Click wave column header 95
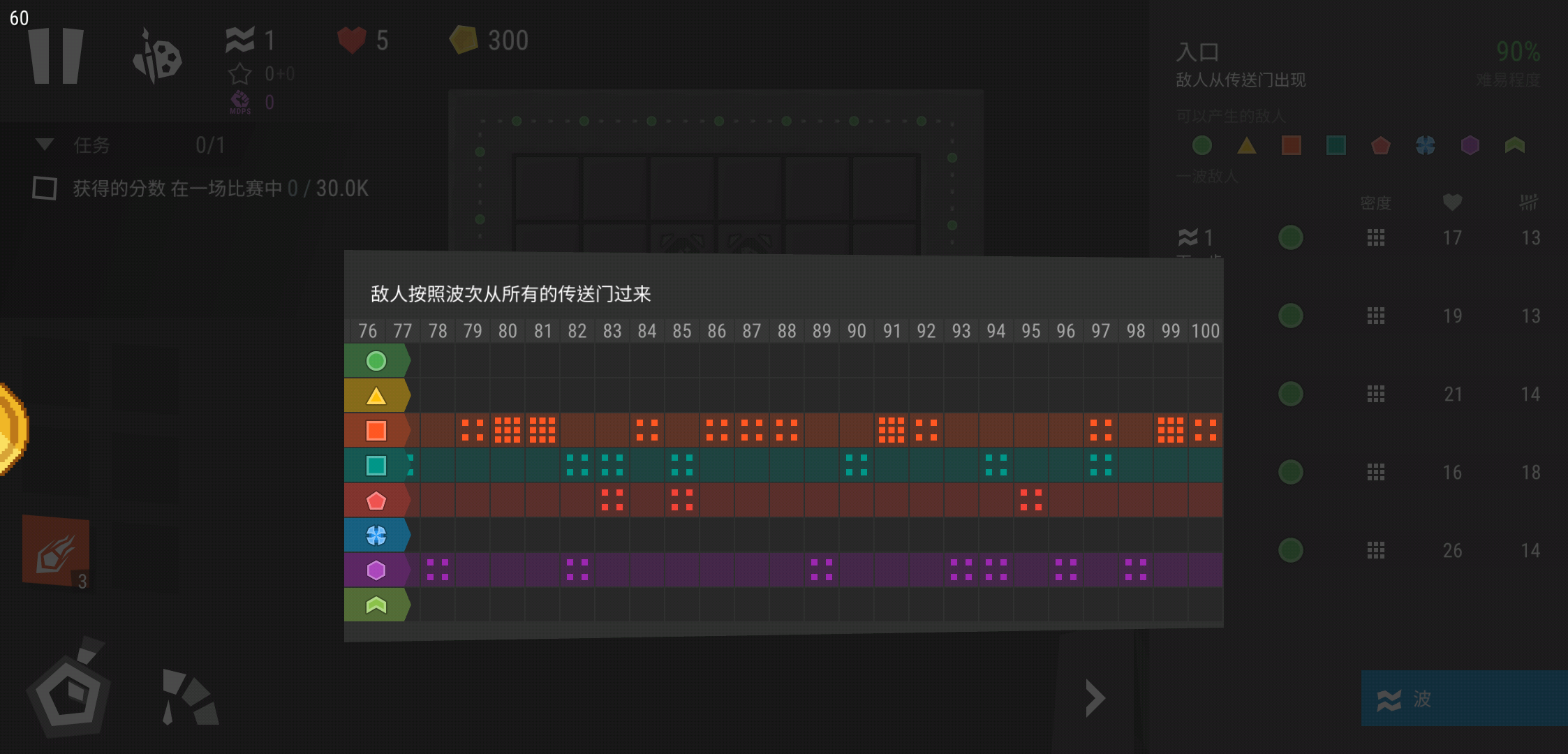Image resolution: width=1568 pixels, height=754 pixels. click(x=1031, y=331)
